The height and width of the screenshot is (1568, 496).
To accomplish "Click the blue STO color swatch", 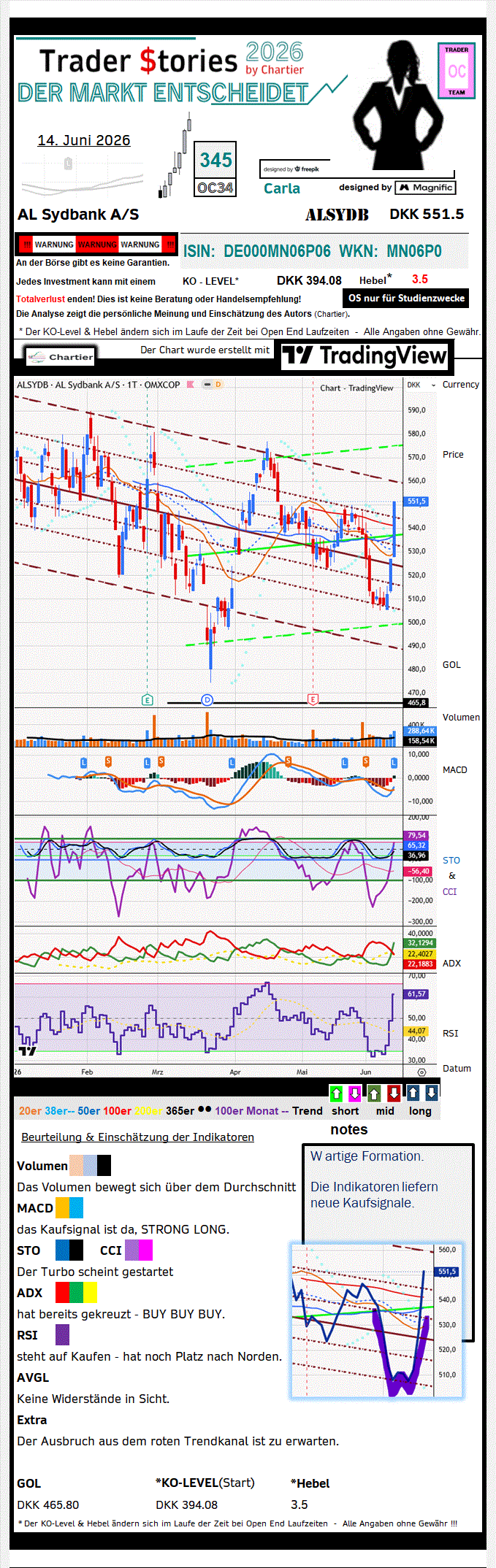I will 62,1250.
